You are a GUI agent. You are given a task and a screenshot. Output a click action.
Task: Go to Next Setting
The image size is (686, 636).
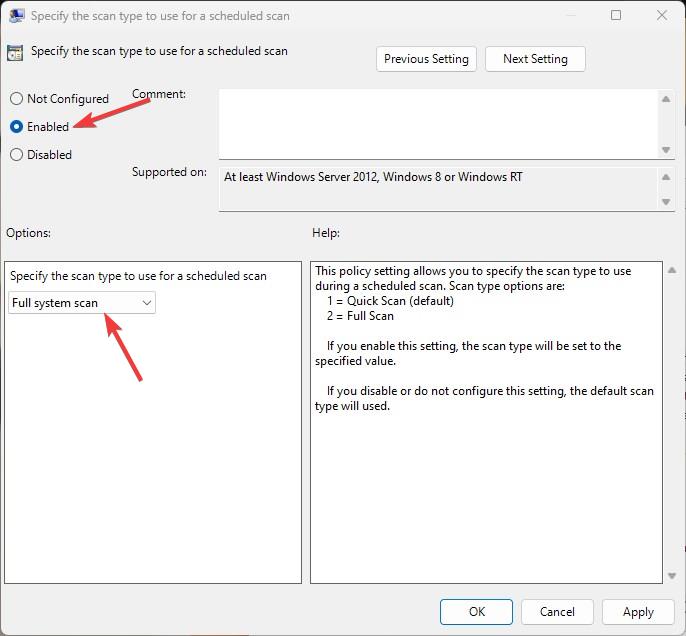(x=535, y=59)
